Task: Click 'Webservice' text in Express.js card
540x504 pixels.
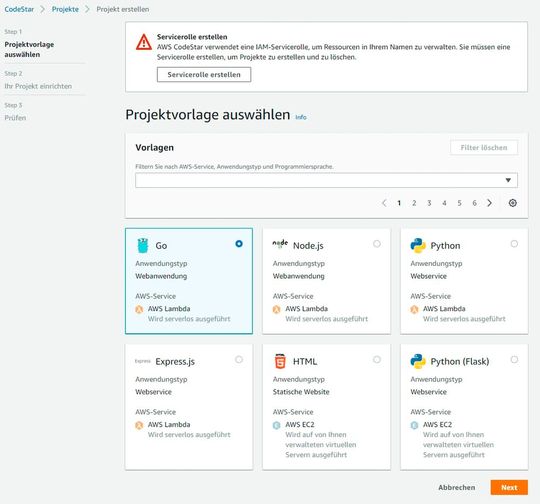Action: tap(153, 392)
